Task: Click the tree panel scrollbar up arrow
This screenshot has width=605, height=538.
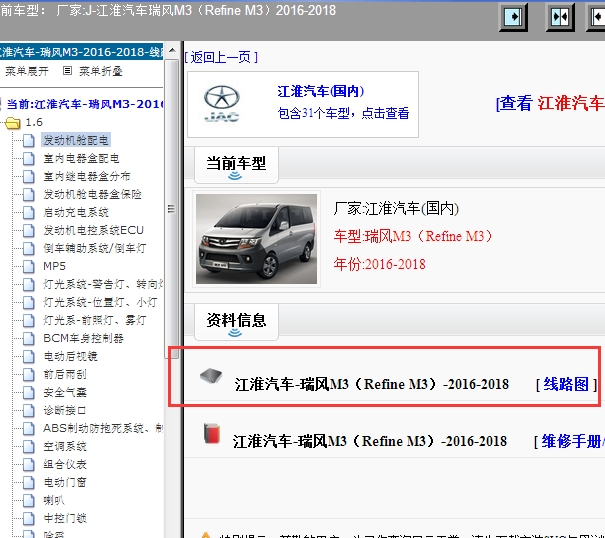Action: coord(172,51)
